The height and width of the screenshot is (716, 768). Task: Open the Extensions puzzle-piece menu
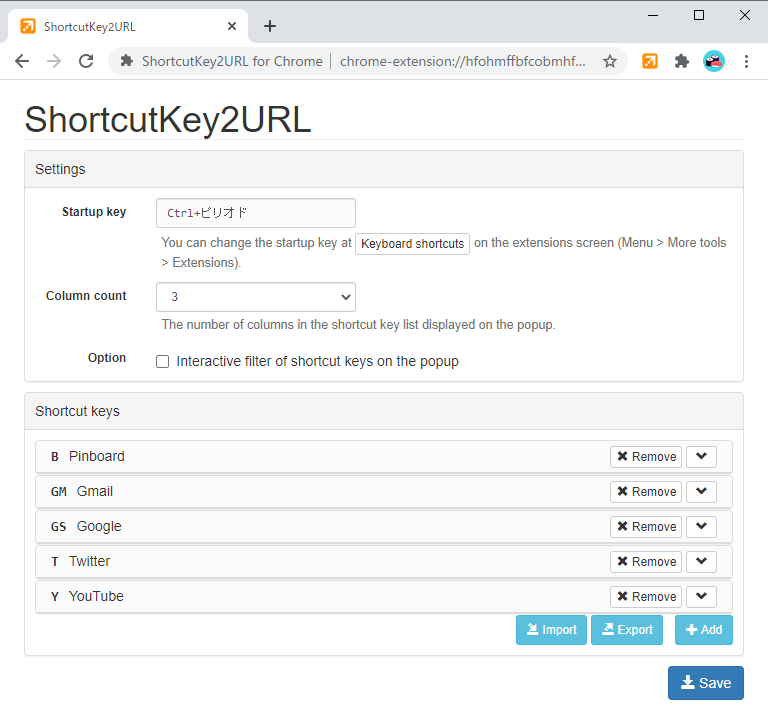pyautogui.click(x=682, y=61)
